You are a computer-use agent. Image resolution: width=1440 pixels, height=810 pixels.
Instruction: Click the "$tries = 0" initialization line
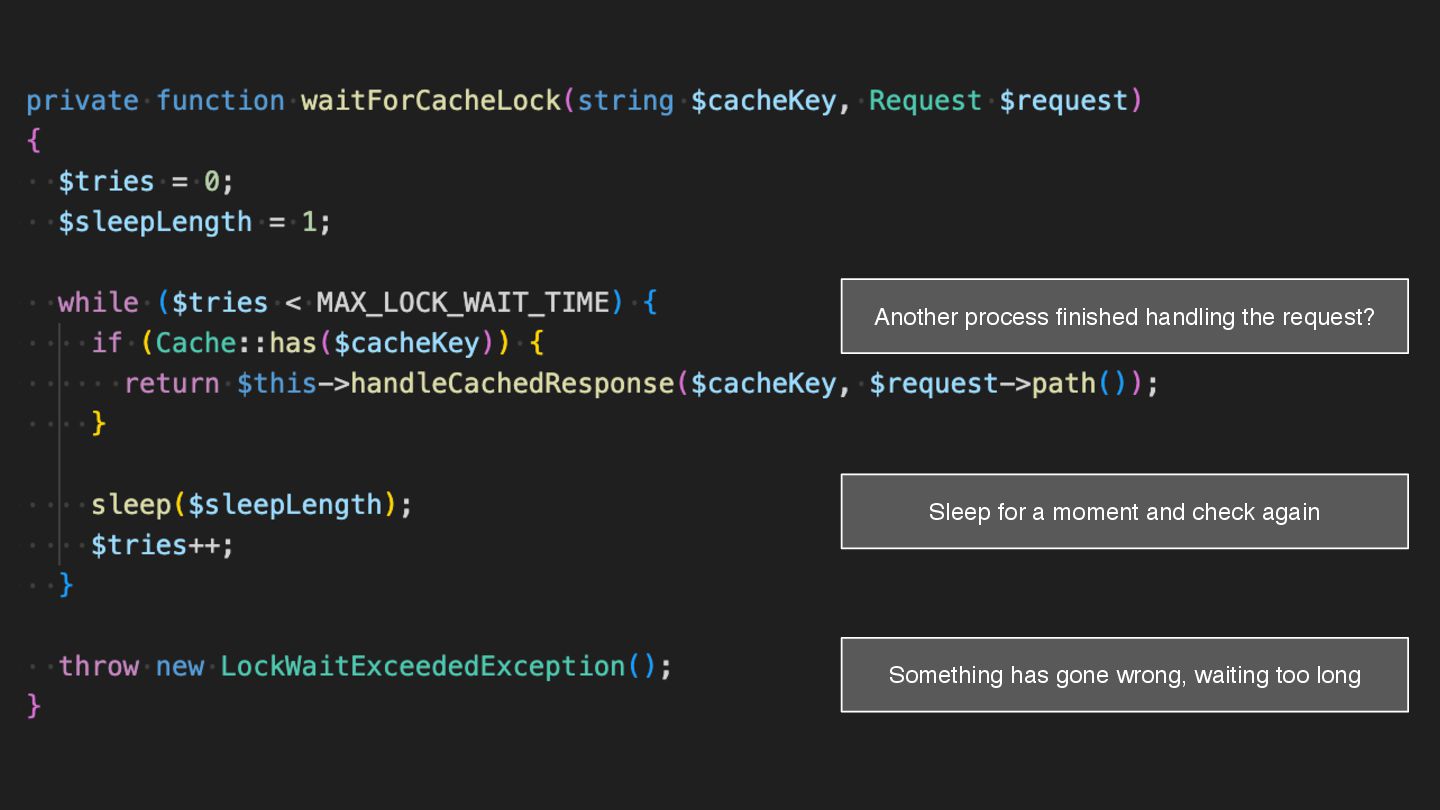pyautogui.click(x=146, y=182)
